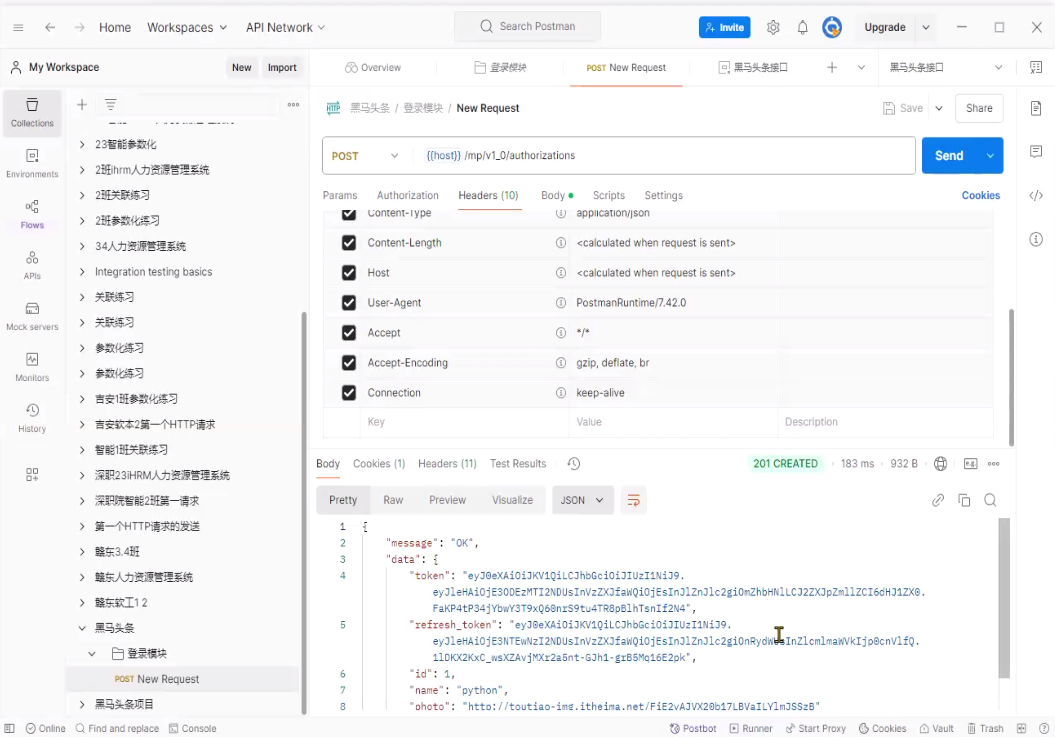Screen dimensions: 1055x737
Task: Expand the Integration testing basics collection
Action: (x=82, y=272)
